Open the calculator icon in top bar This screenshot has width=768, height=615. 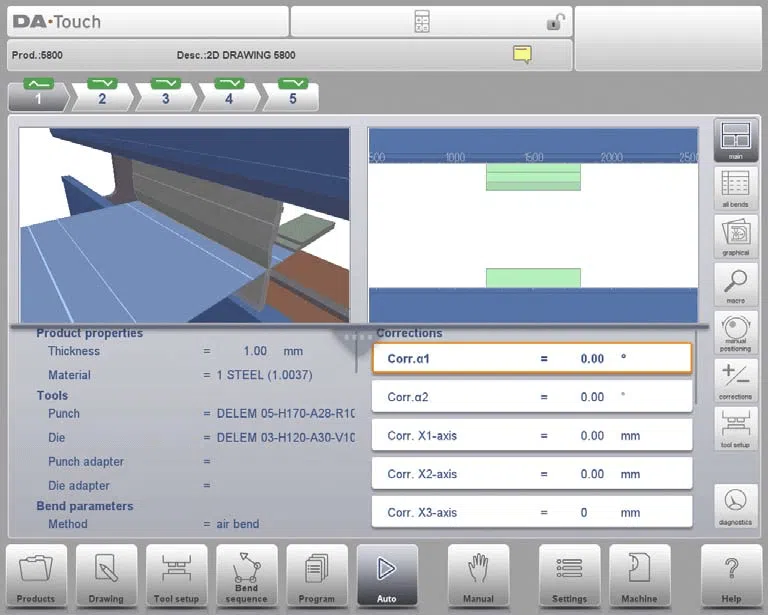(422, 22)
